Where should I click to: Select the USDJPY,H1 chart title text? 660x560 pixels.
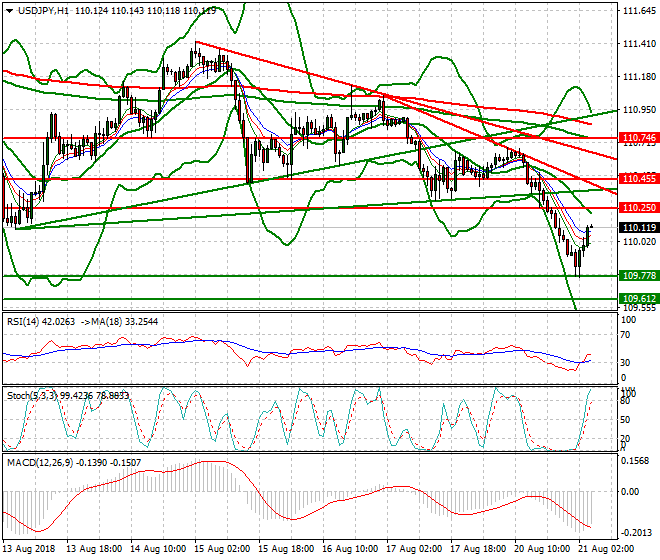(x=43, y=11)
